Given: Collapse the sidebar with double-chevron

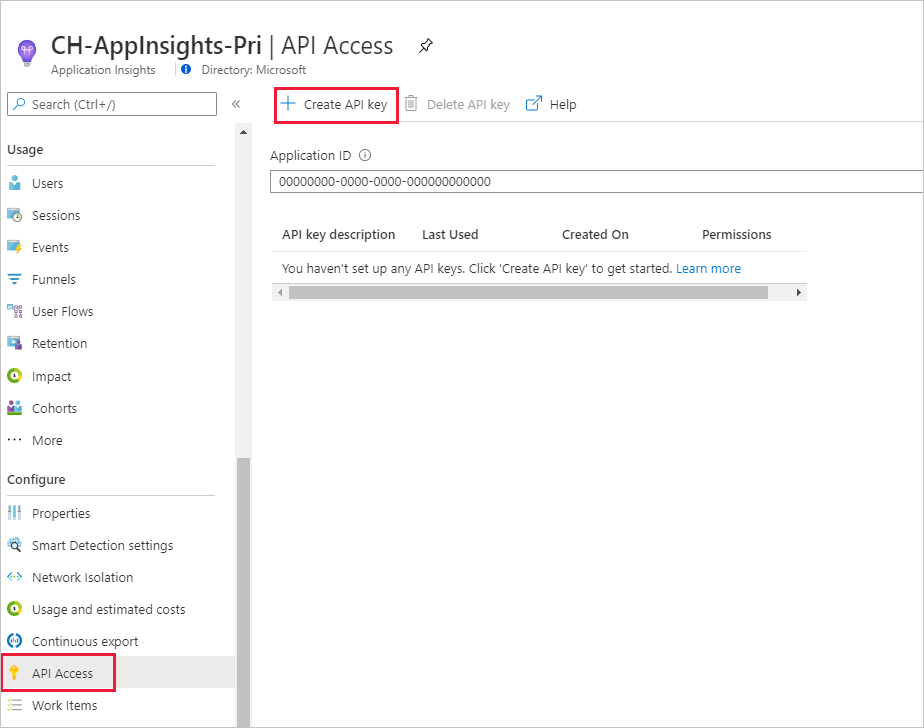Looking at the screenshot, I should [x=236, y=104].
